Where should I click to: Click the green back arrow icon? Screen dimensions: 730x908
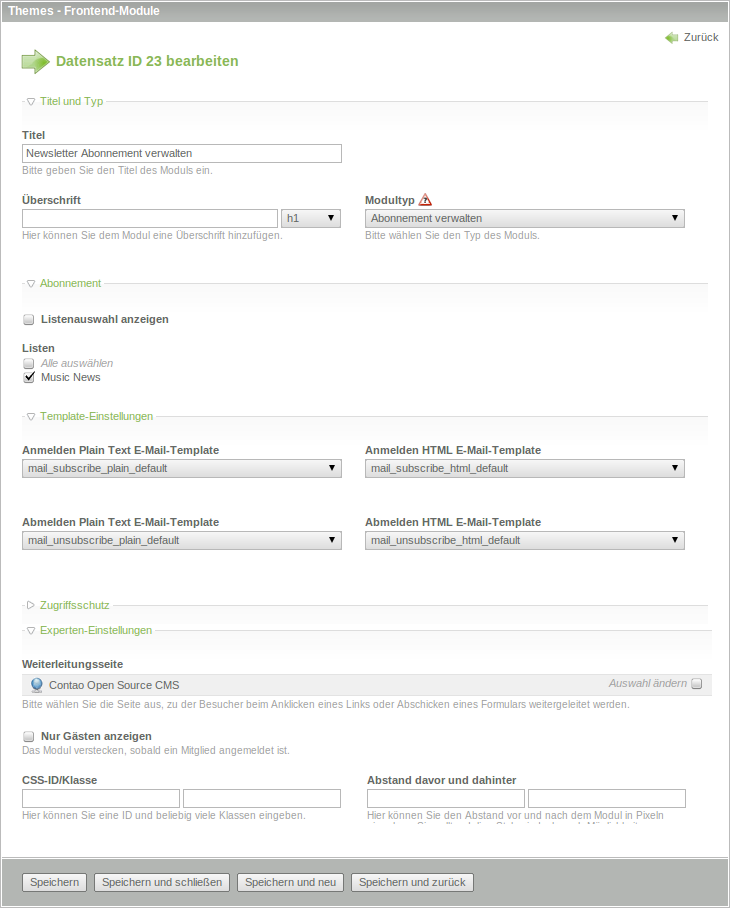(671, 37)
